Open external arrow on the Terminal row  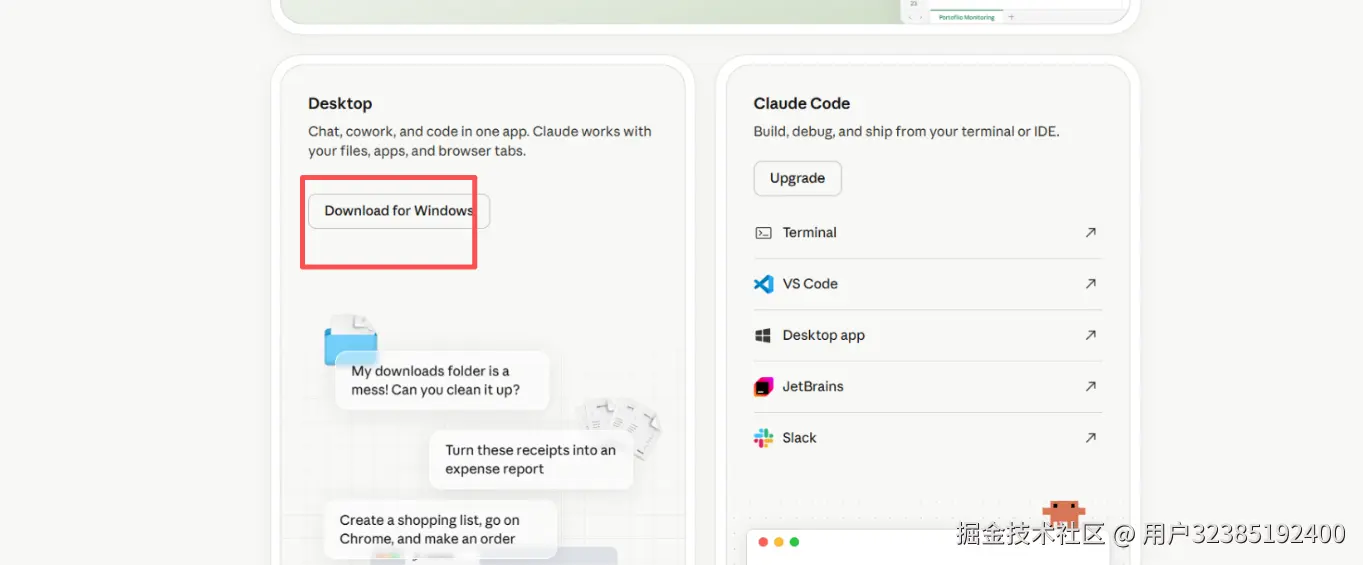1090,232
